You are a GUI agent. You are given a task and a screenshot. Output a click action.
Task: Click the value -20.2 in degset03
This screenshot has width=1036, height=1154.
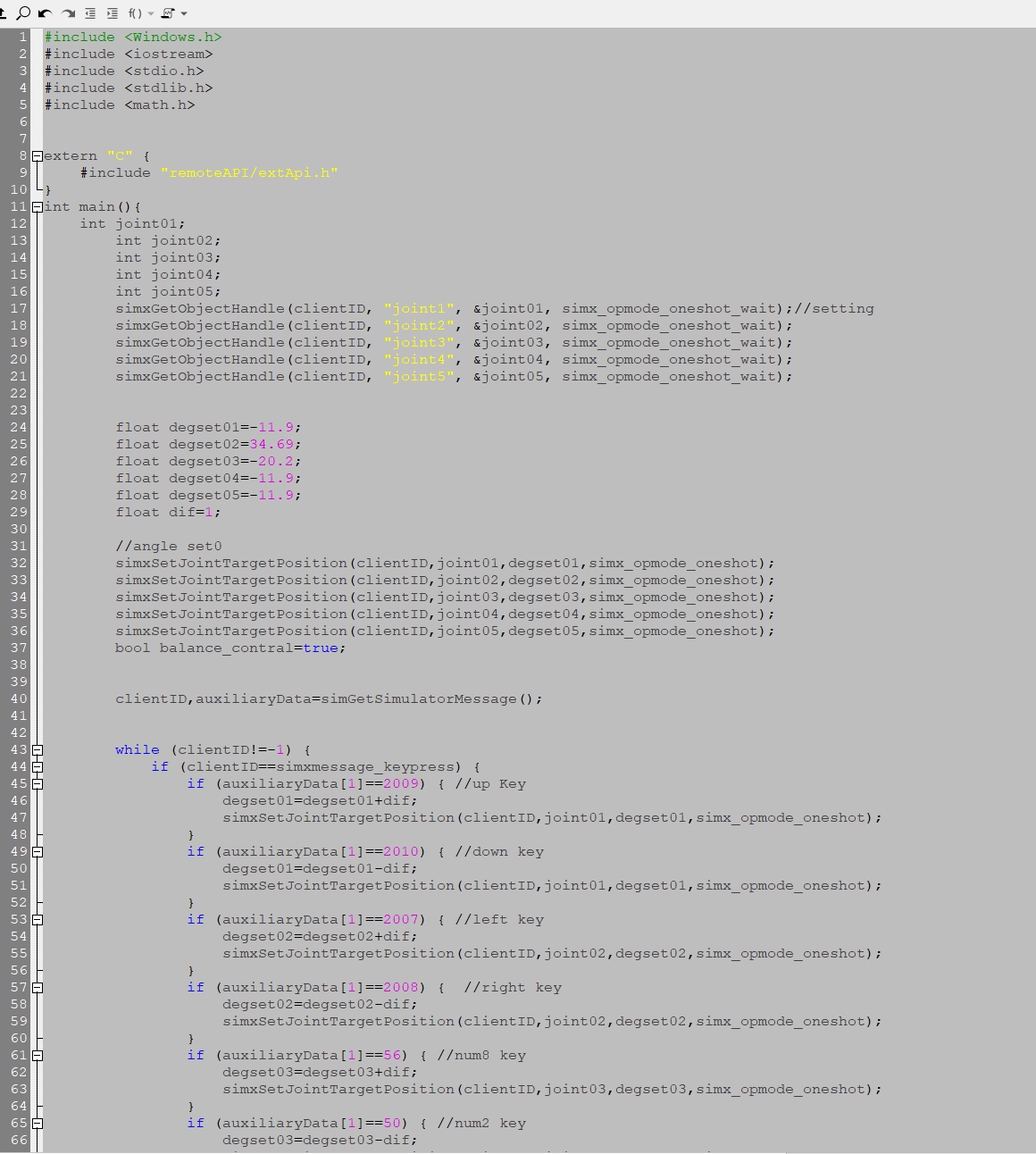pos(272,461)
